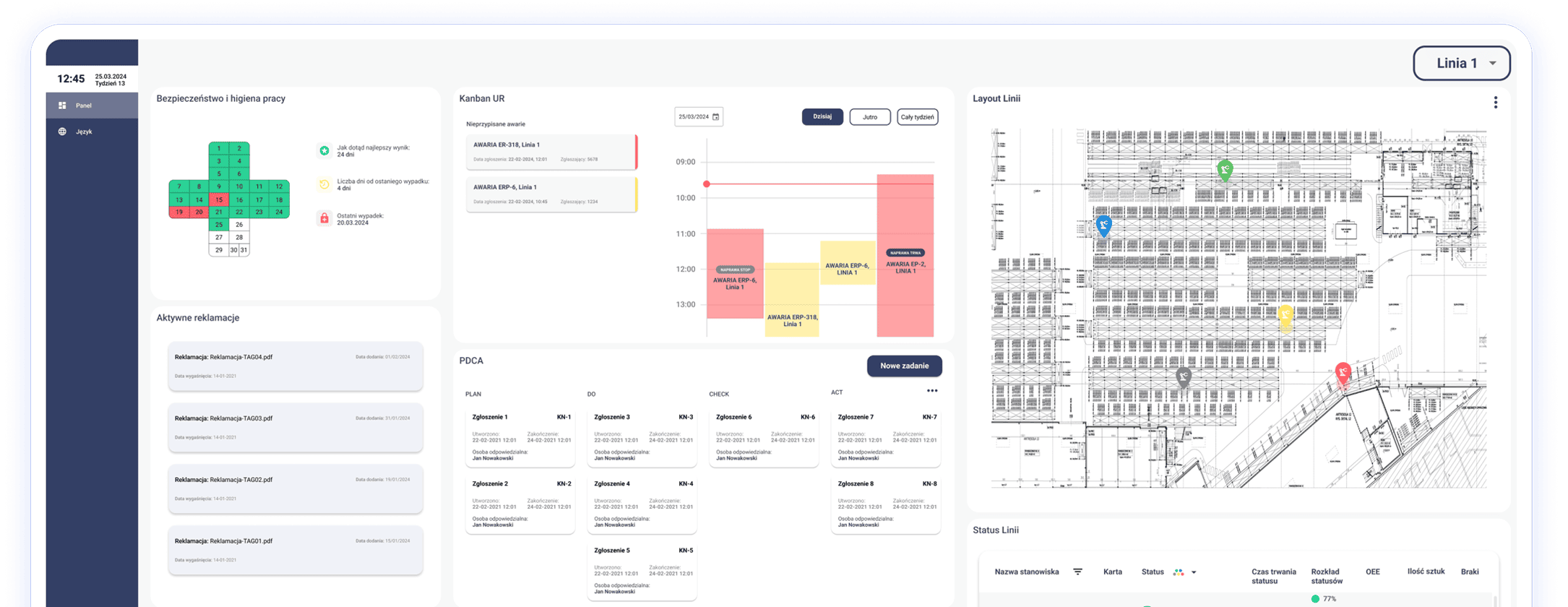
Task: Open calendar icon in Kanban date field
Action: [x=716, y=117]
